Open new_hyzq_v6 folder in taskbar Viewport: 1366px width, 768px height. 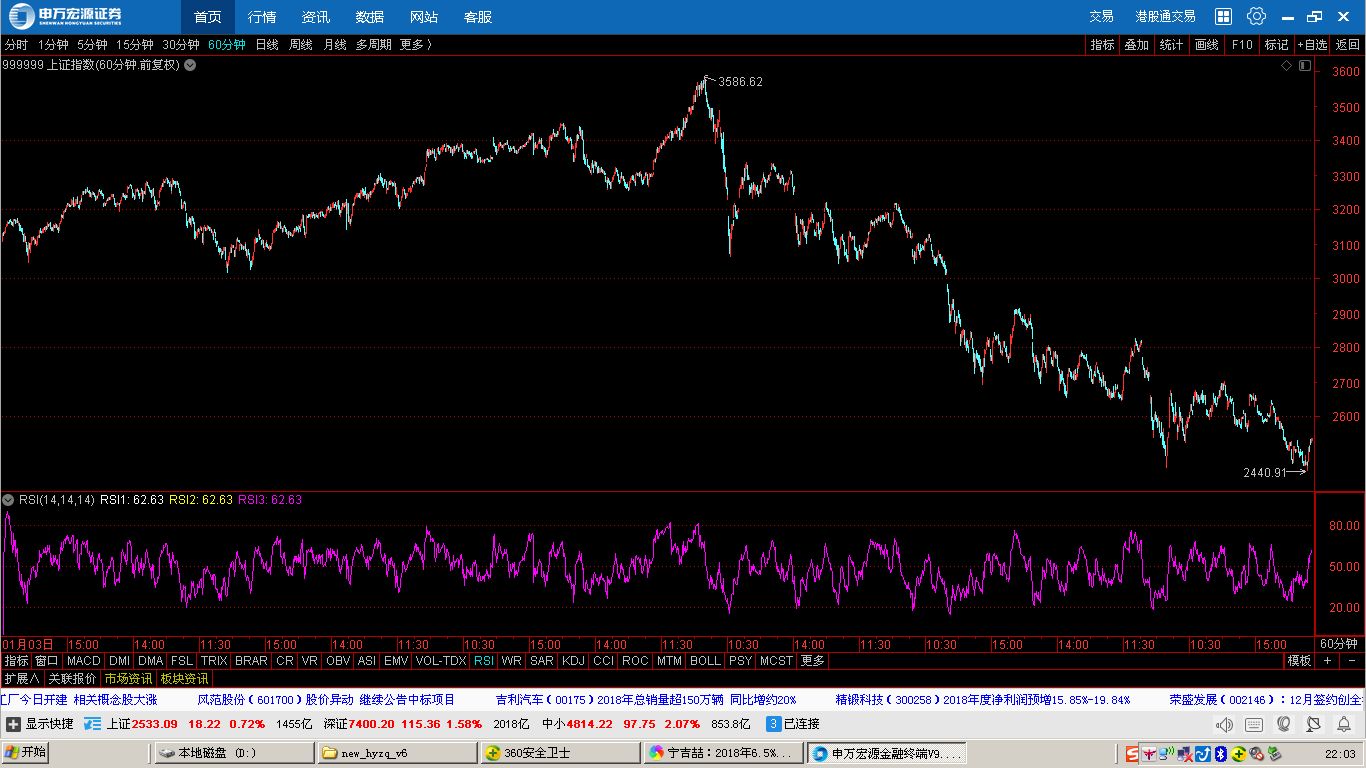pyautogui.click(x=397, y=753)
